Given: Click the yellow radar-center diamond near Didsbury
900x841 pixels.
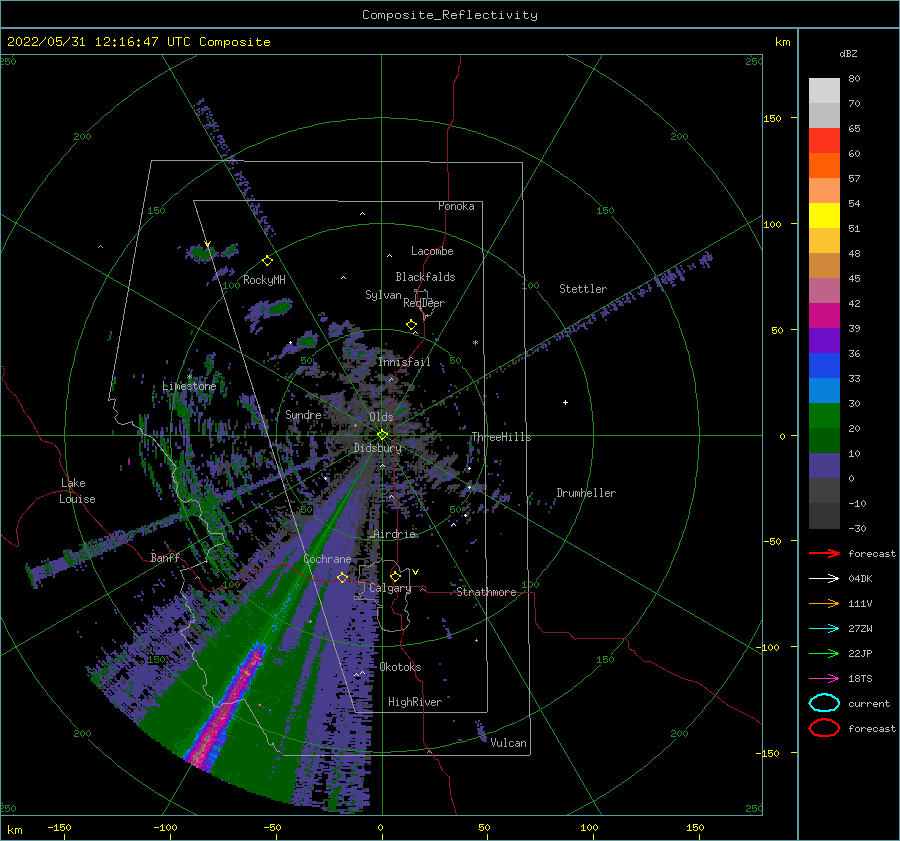Looking at the screenshot, I should (x=382, y=435).
